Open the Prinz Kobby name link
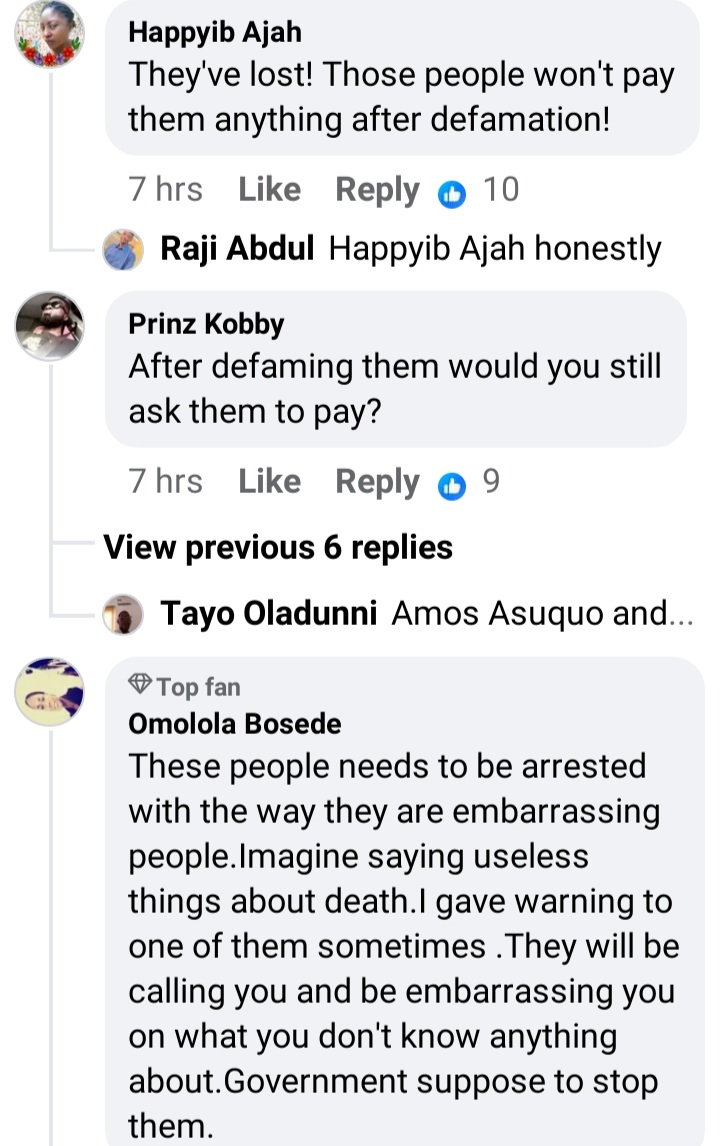The width and height of the screenshot is (720, 1146). click(x=206, y=324)
